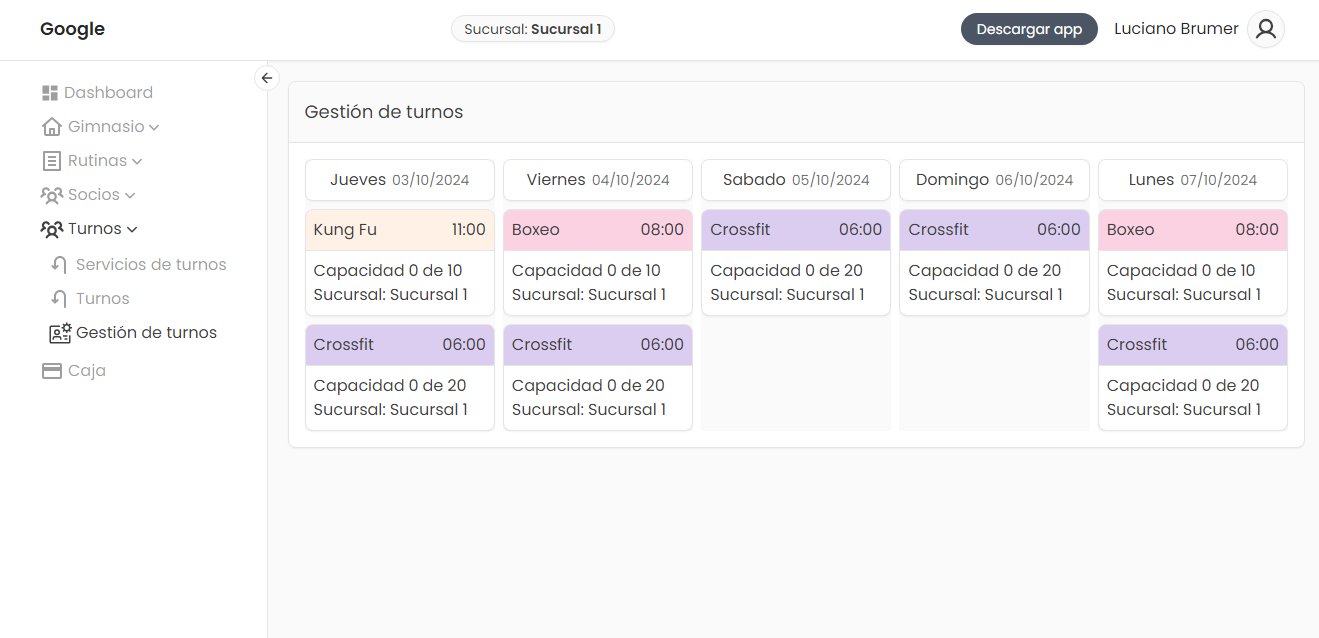Screen dimensions: 1319x638
Task: Click the Rutinas list icon
Action: pos(52,161)
